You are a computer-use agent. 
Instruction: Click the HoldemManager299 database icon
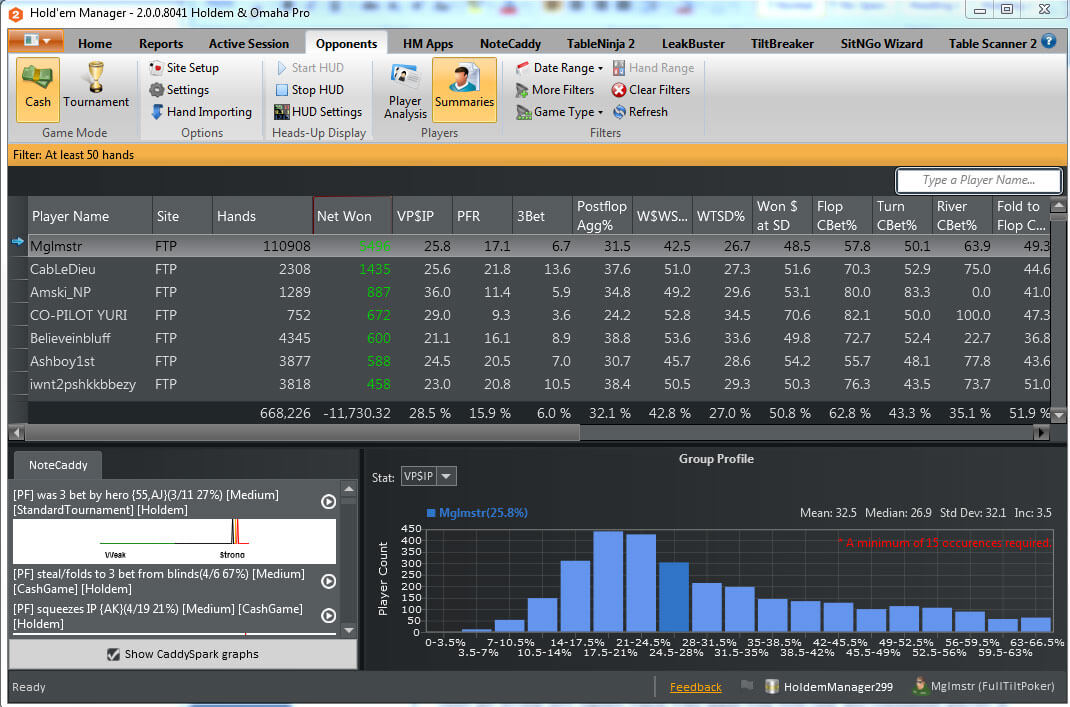(x=772, y=687)
